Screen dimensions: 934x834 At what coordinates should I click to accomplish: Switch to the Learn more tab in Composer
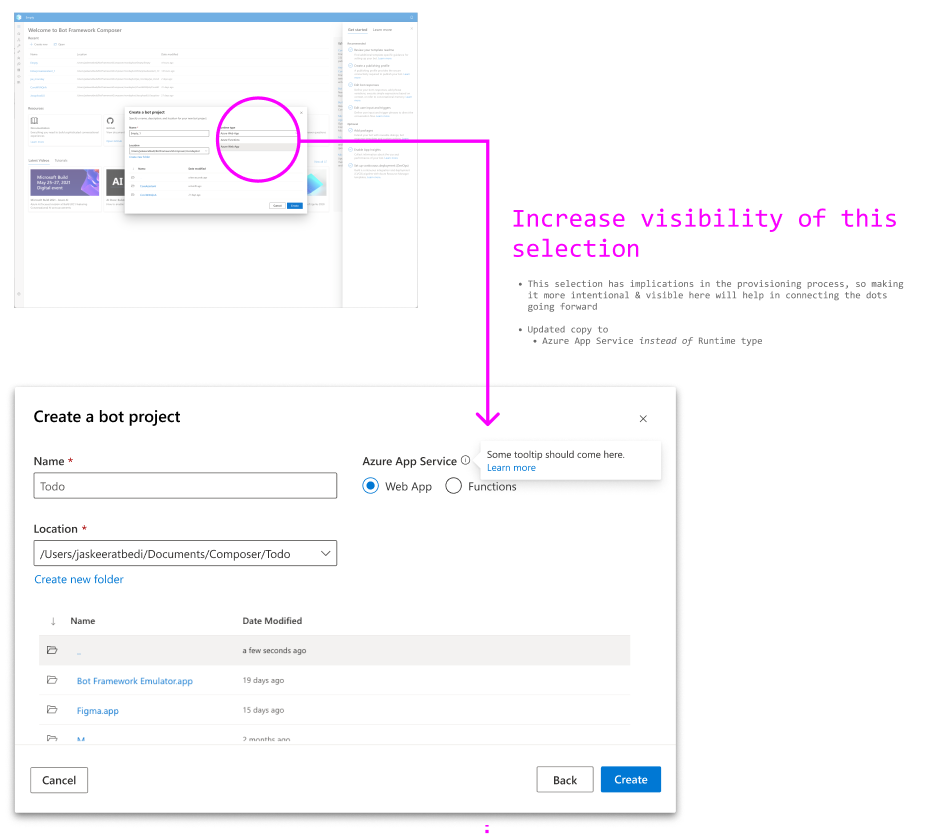pos(382,30)
